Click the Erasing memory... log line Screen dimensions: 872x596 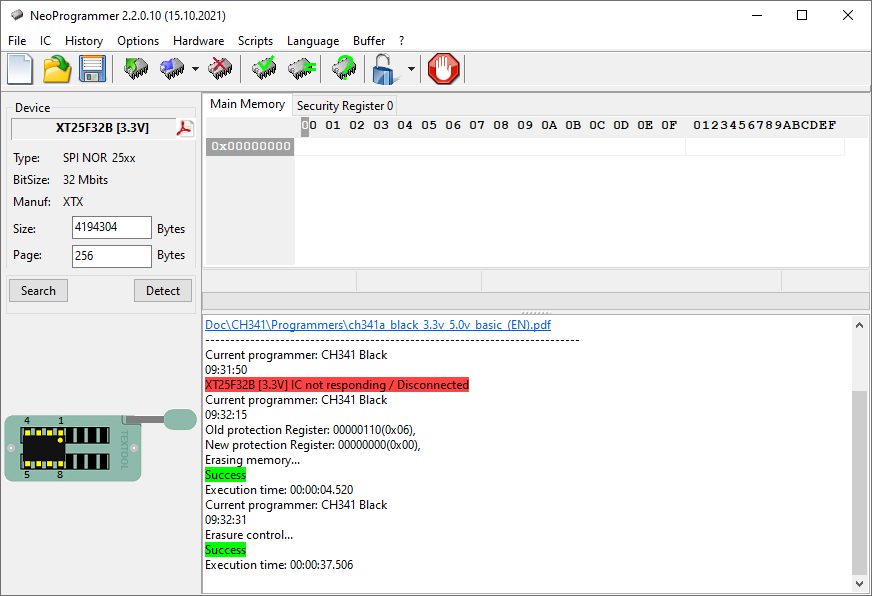(x=252, y=460)
